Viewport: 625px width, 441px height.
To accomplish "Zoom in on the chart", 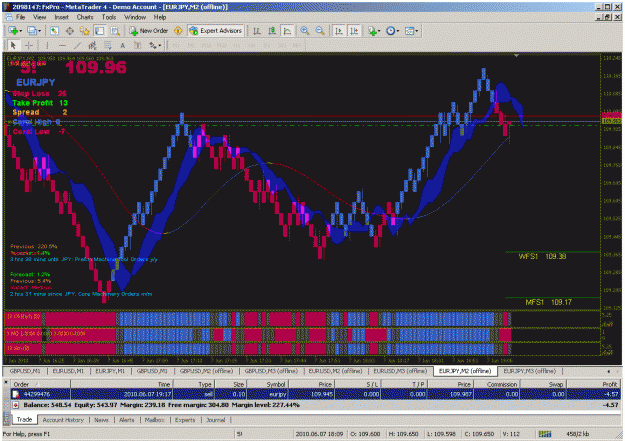I will coord(305,31).
